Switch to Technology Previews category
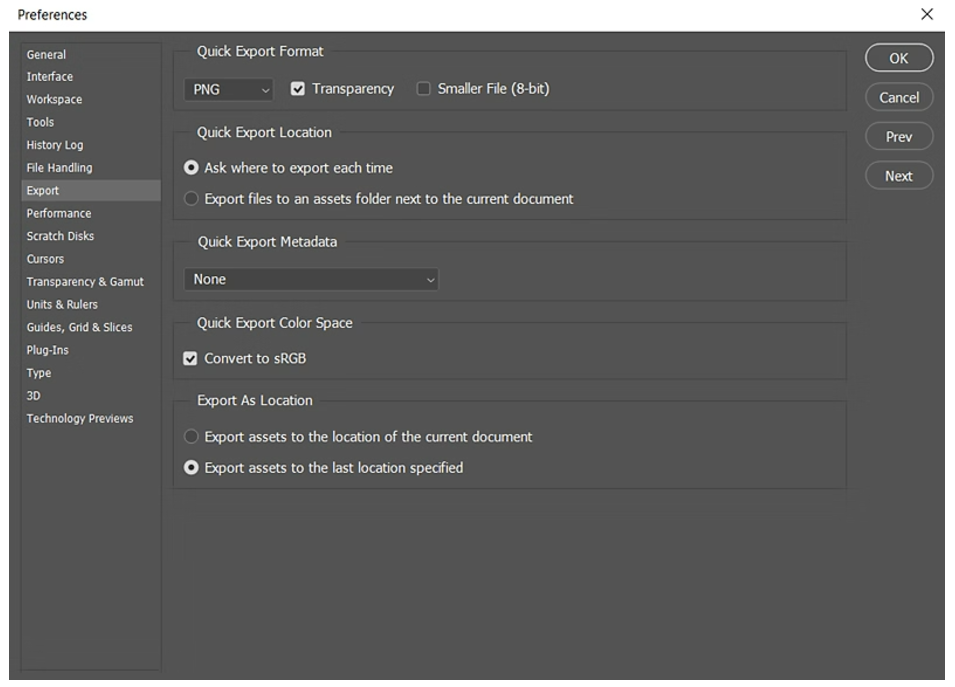Viewport: 955px width, 687px height. point(79,418)
